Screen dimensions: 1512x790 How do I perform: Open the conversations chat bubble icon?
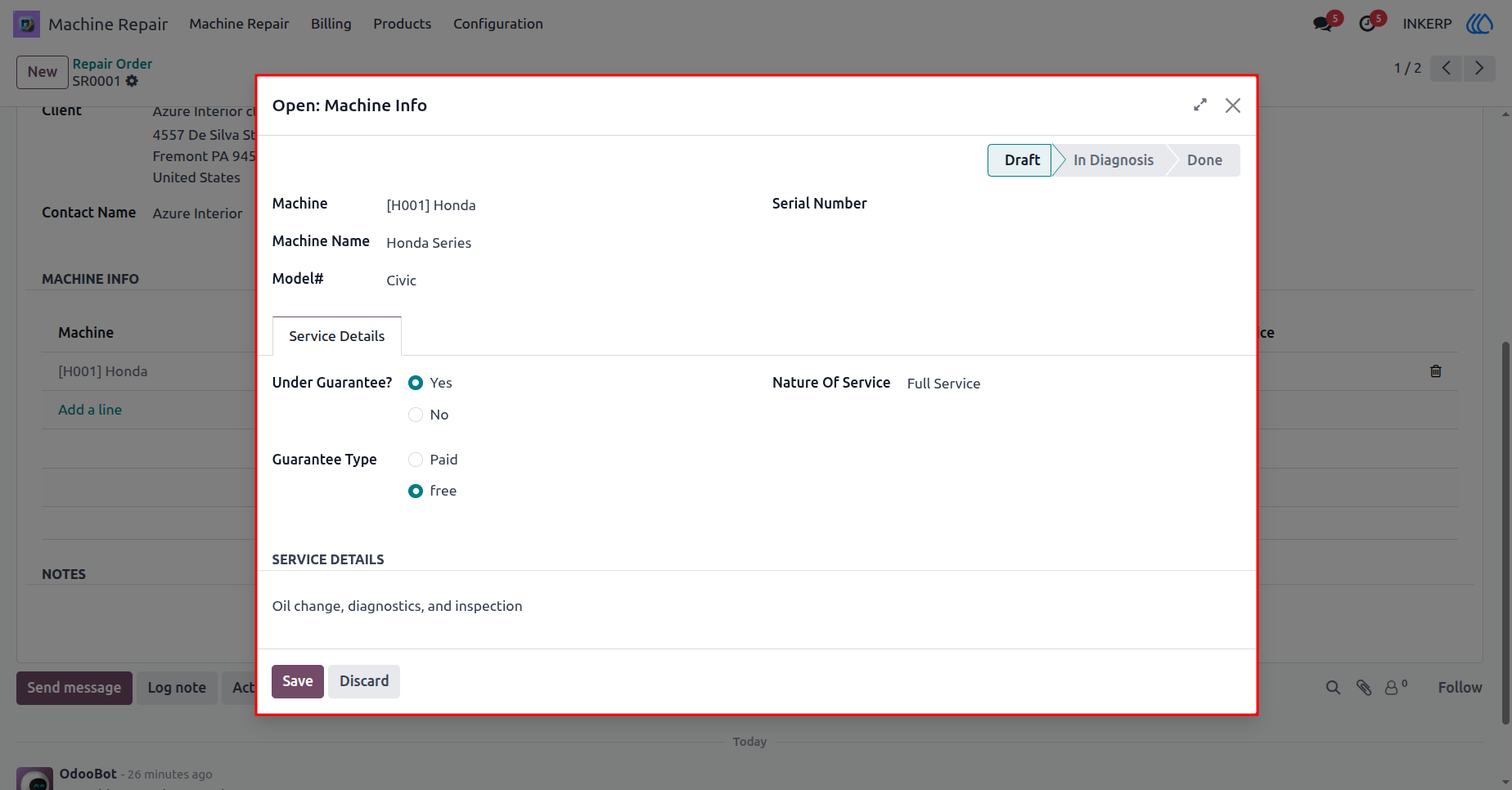click(1322, 24)
